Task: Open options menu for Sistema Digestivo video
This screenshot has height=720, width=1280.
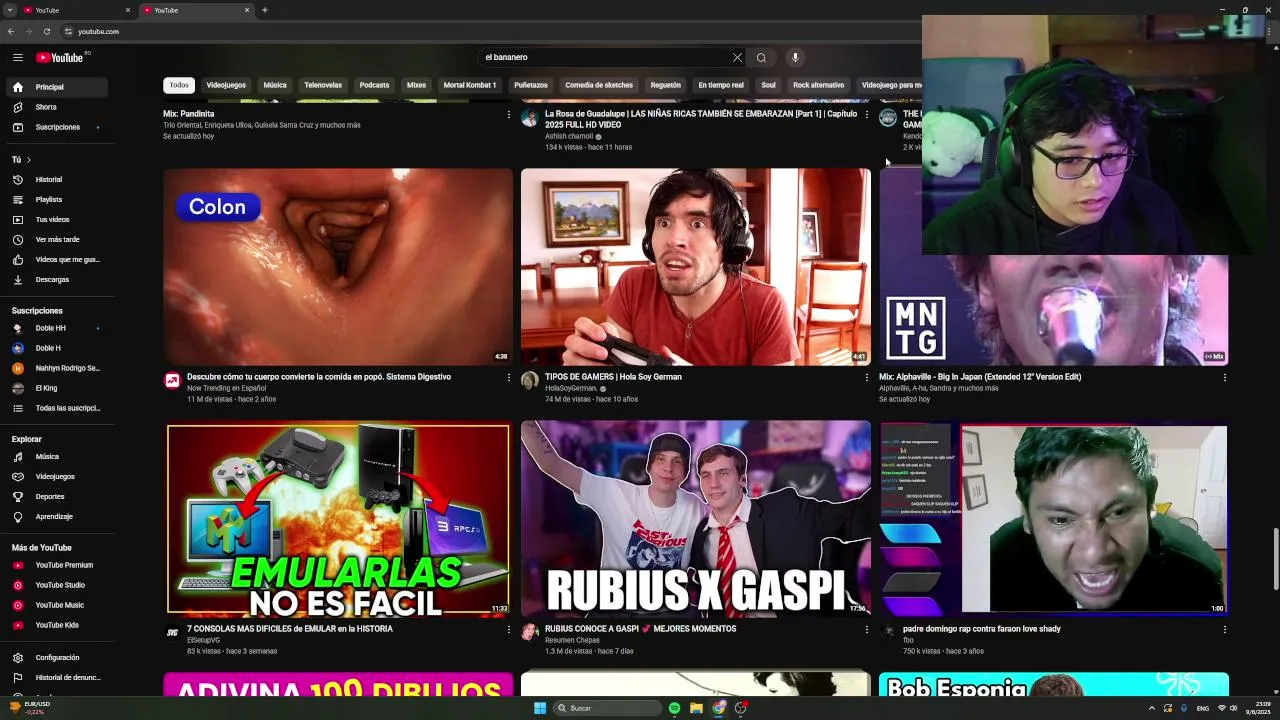Action: (508, 377)
